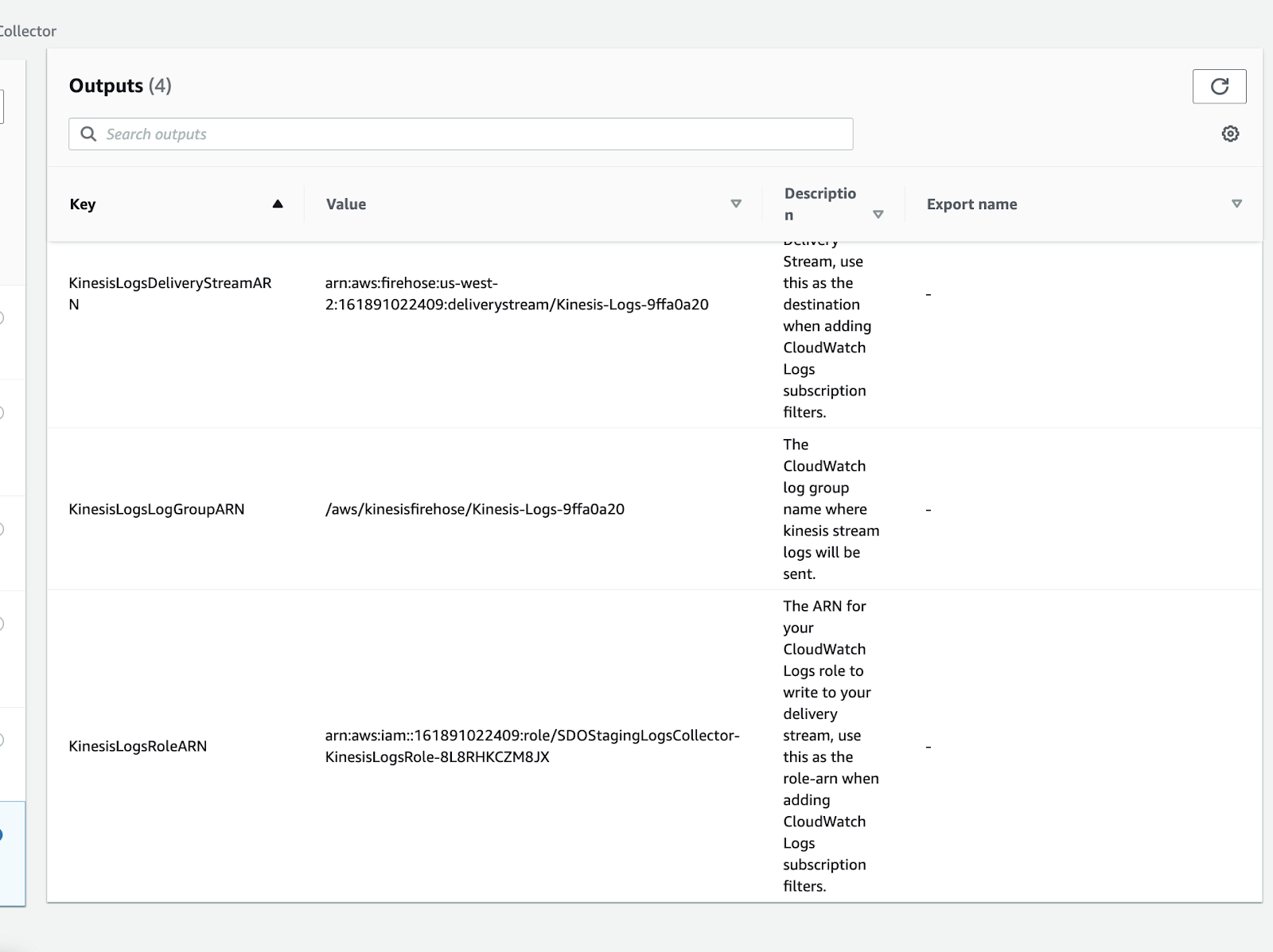Click the IAM role ARN value text
Viewport: 1273px width, 952px height.
(531, 746)
